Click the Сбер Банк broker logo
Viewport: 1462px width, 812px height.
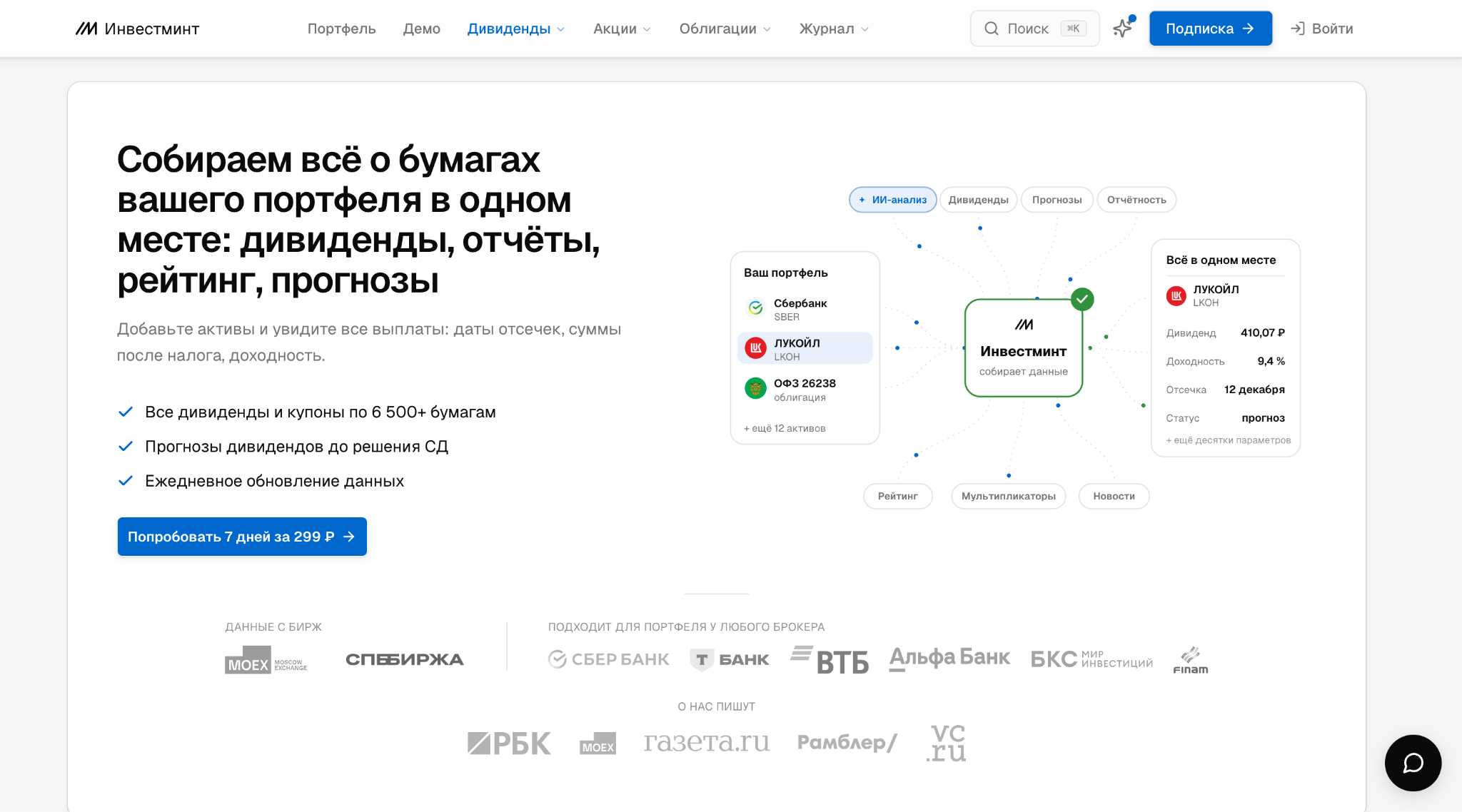(609, 659)
